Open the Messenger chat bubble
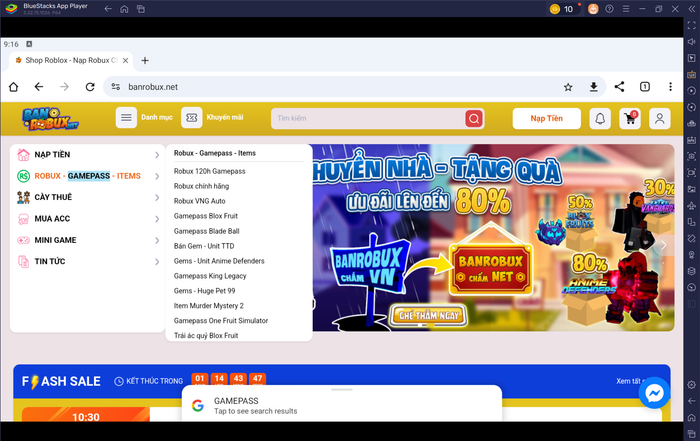 [x=654, y=393]
